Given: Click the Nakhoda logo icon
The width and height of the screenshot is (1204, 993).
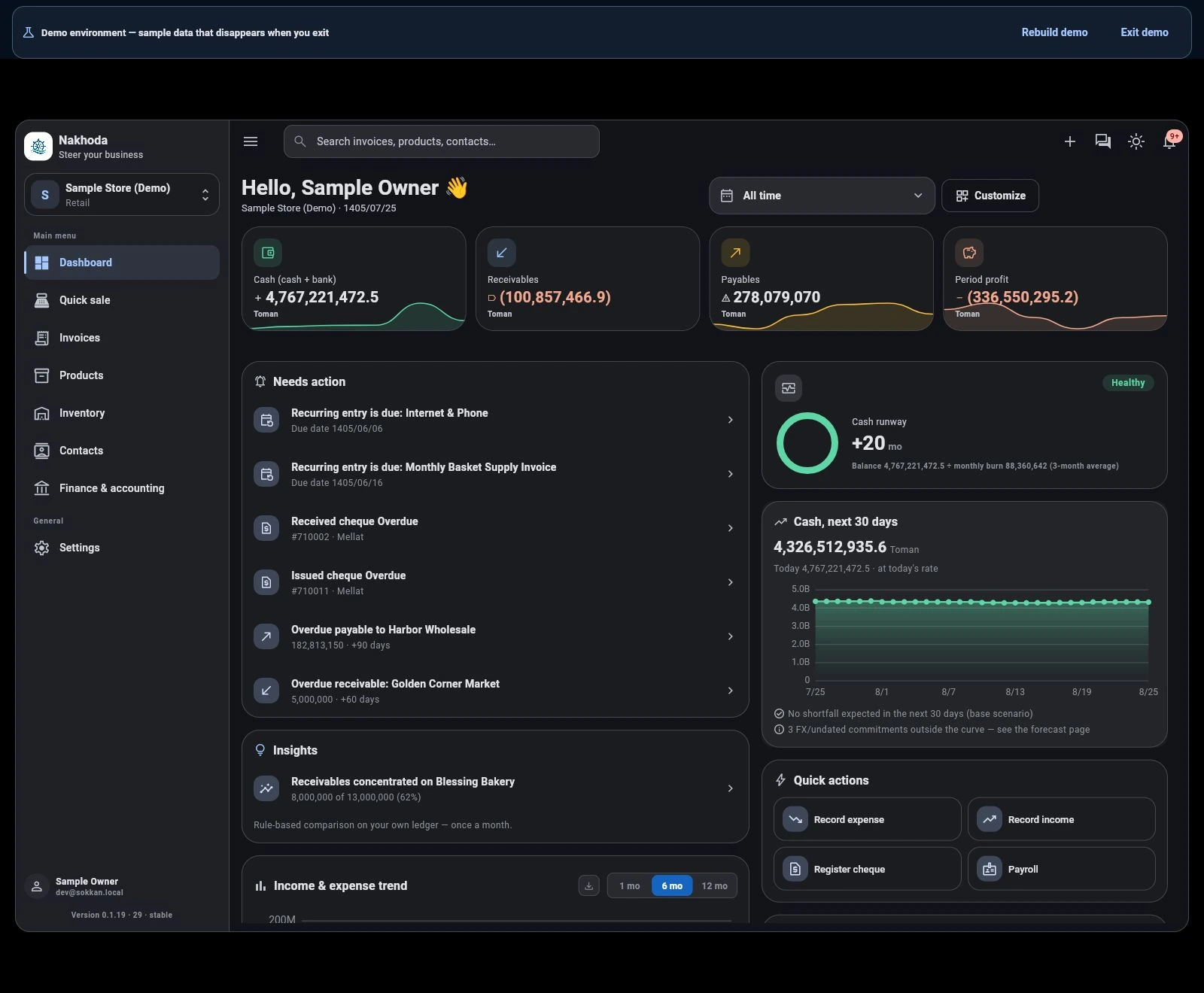Looking at the screenshot, I should pos(38,147).
